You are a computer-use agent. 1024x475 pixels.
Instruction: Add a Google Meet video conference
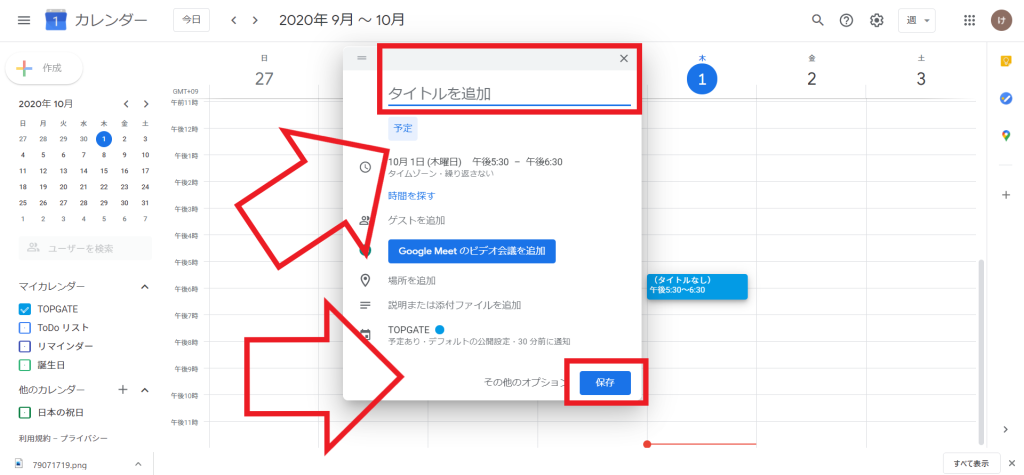point(472,251)
